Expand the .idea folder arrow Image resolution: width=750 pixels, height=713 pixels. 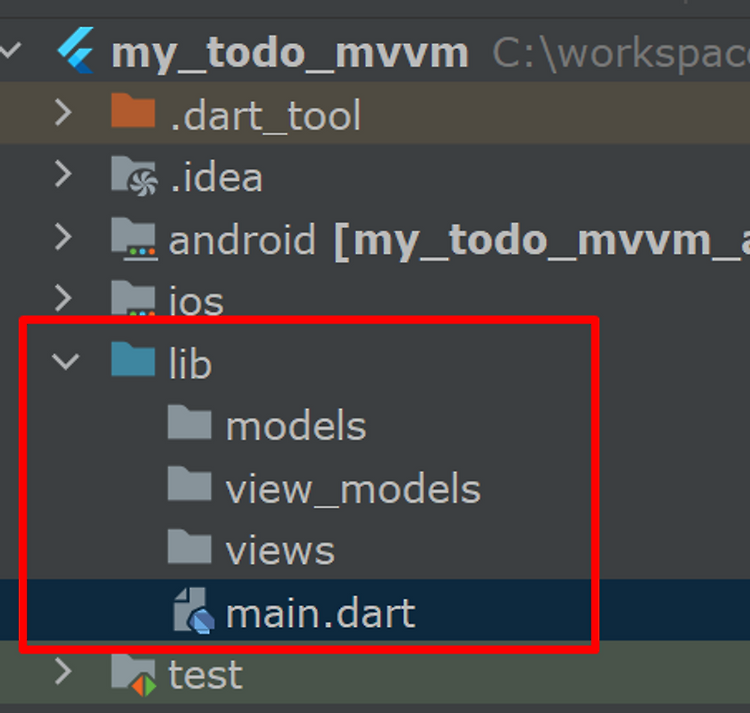coord(63,174)
